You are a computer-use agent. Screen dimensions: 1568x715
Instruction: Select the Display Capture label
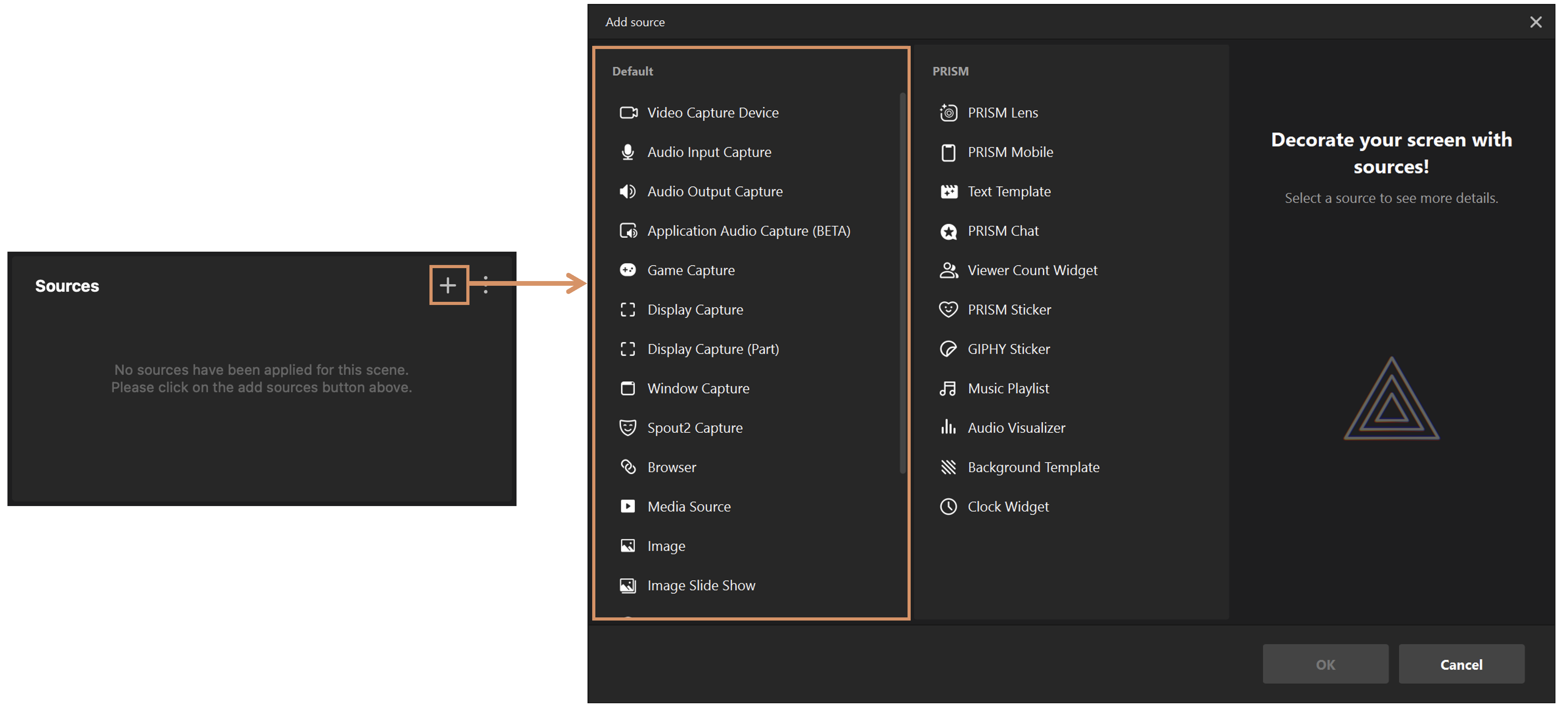(x=695, y=310)
